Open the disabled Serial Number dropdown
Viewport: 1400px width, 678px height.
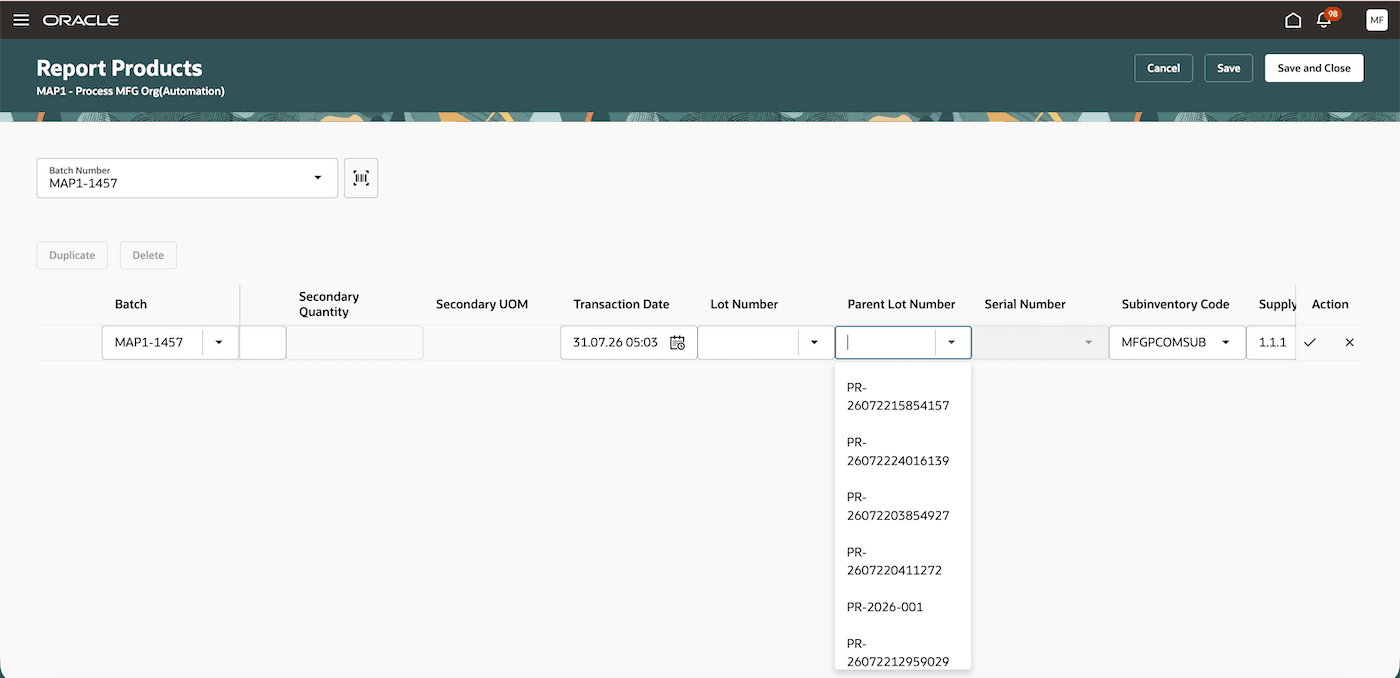click(x=1088, y=342)
